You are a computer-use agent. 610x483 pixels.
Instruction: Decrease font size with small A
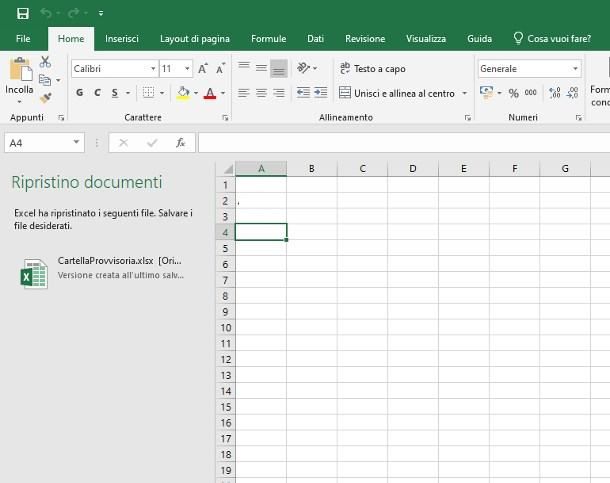click(x=221, y=69)
